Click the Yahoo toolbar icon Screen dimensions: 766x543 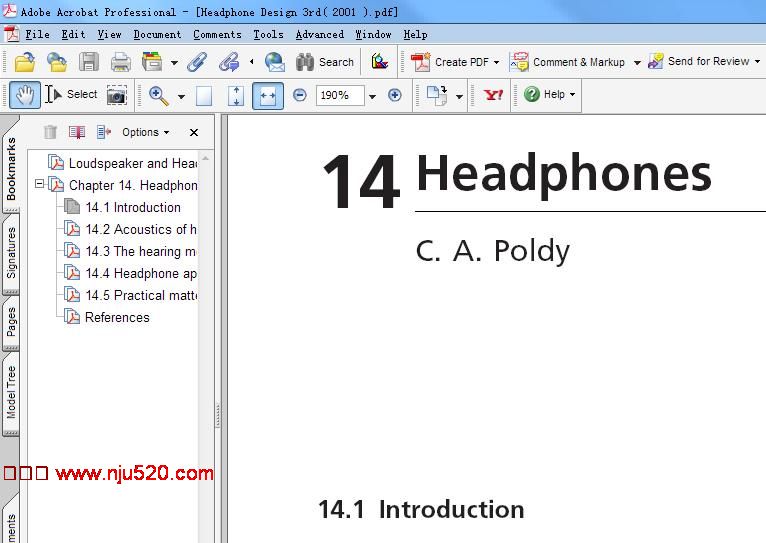click(x=494, y=95)
